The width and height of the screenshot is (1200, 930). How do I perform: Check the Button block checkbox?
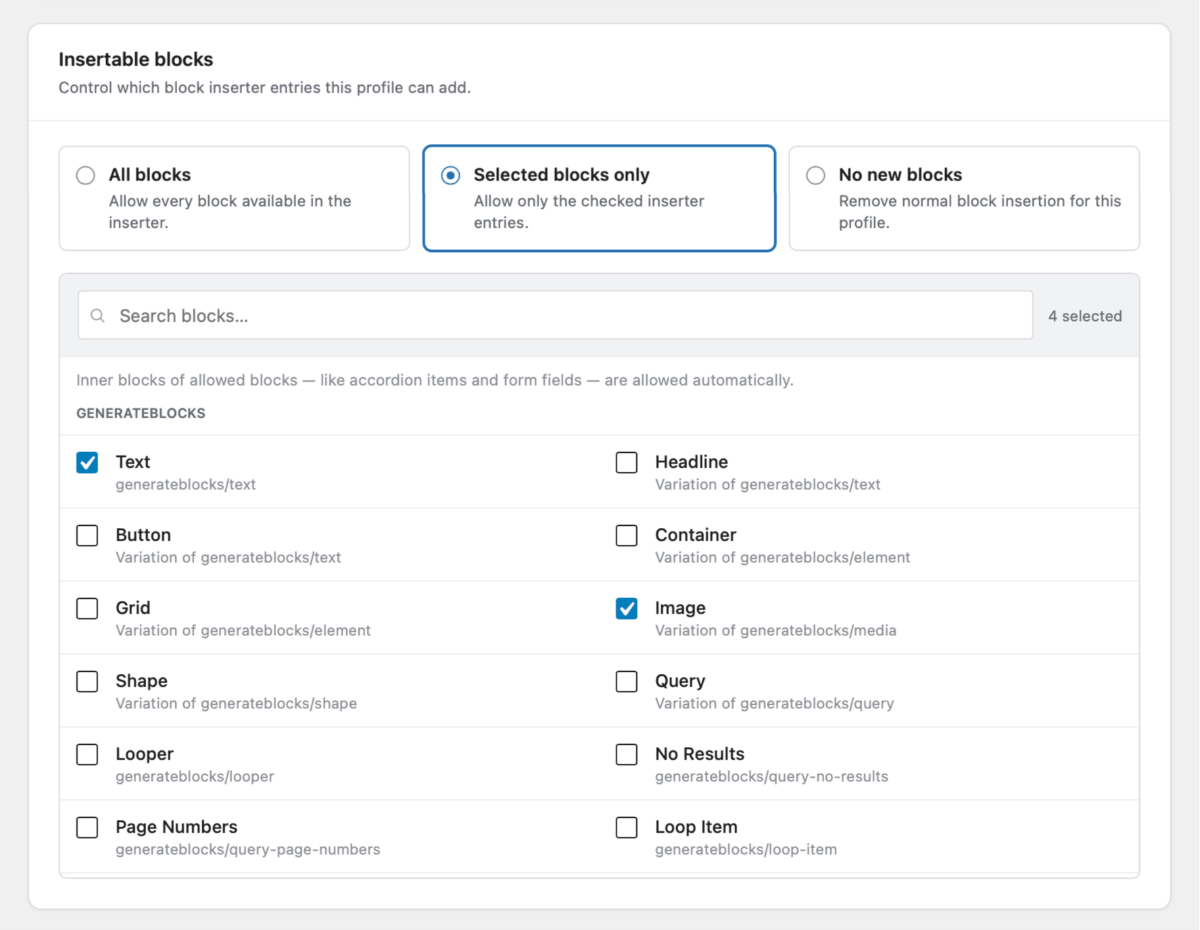click(x=87, y=535)
